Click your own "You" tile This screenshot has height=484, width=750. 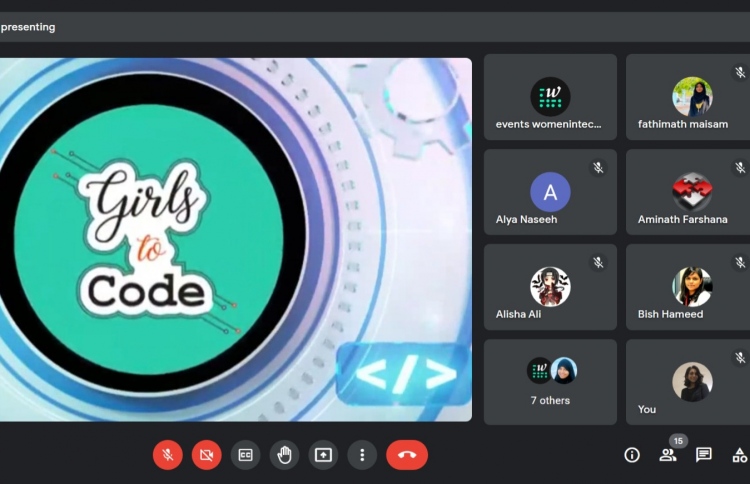(688, 382)
